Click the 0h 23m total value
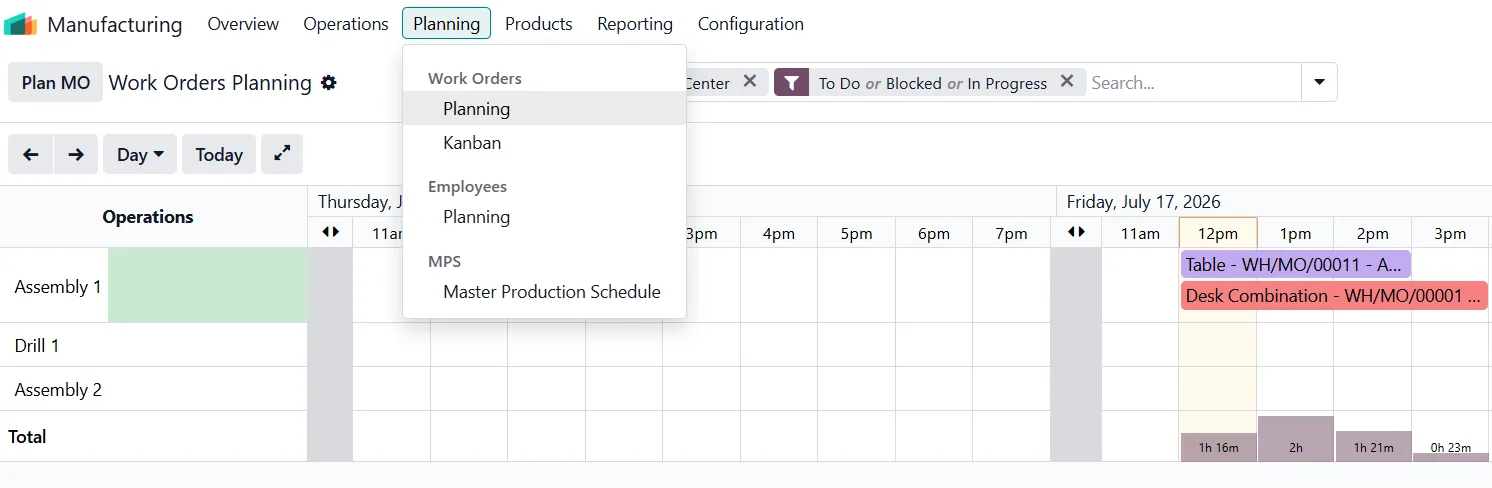 (1451, 447)
